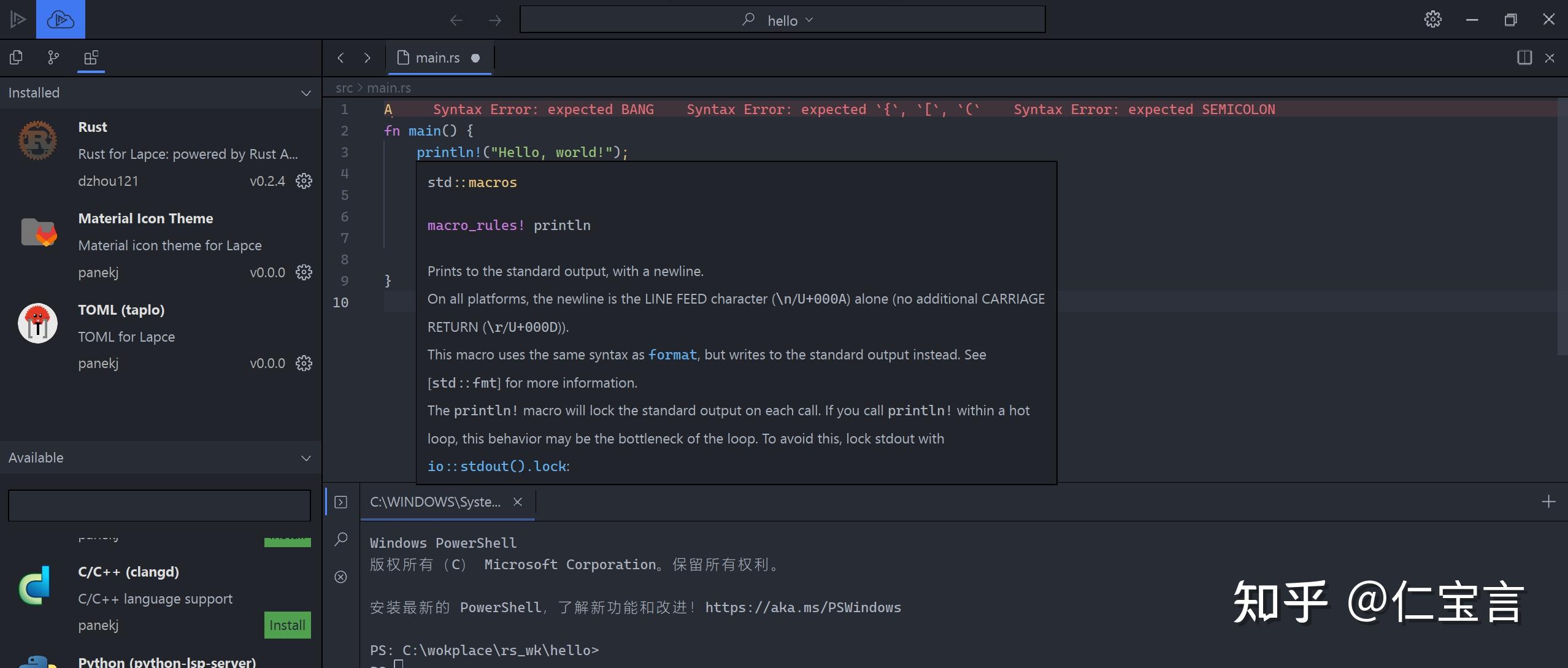The width and height of the screenshot is (1568, 668).
Task: Toggle the terminal panel icon
Action: (341, 502)
